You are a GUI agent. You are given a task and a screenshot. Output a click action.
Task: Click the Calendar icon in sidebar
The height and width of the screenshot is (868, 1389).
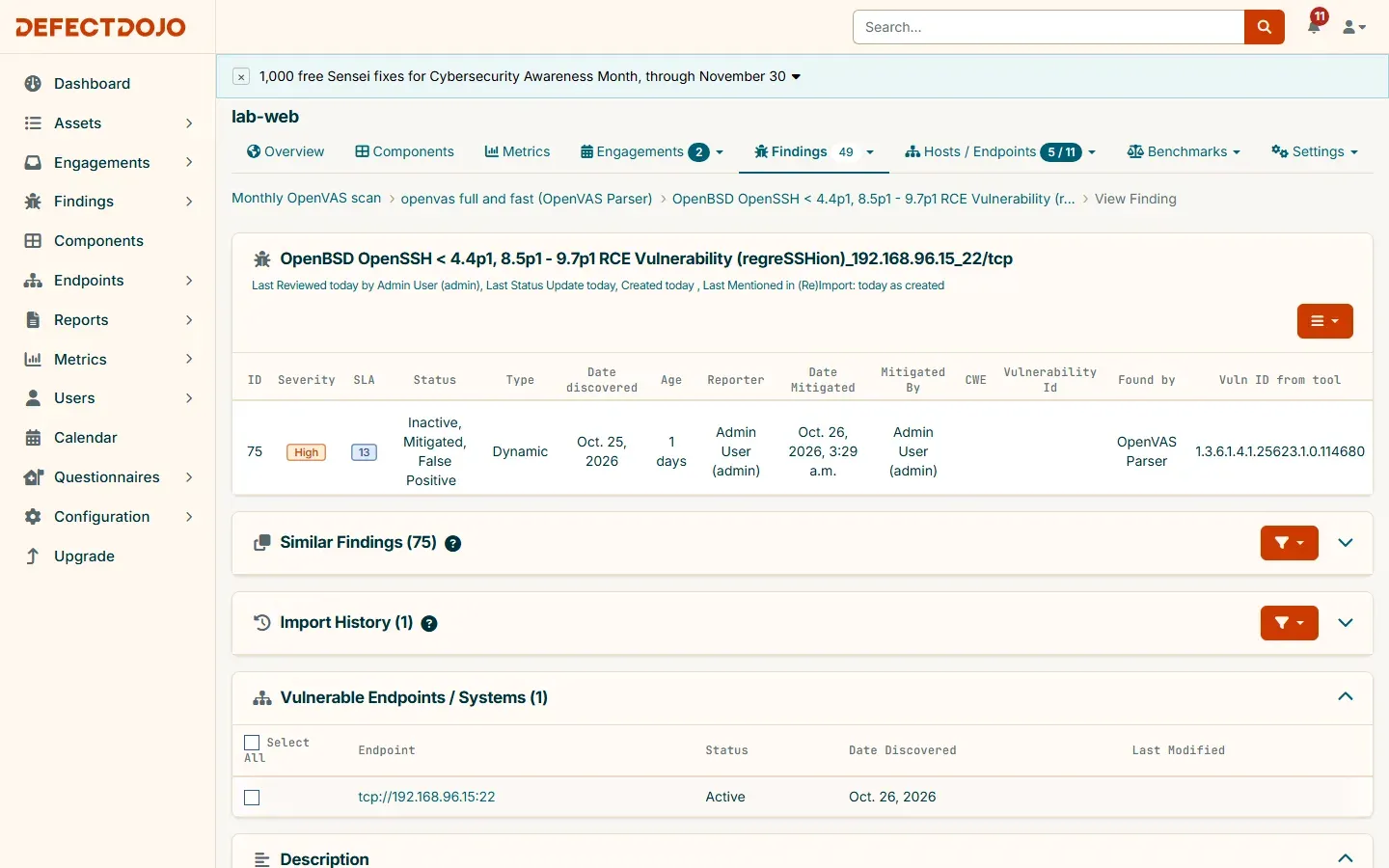(33, 437)
